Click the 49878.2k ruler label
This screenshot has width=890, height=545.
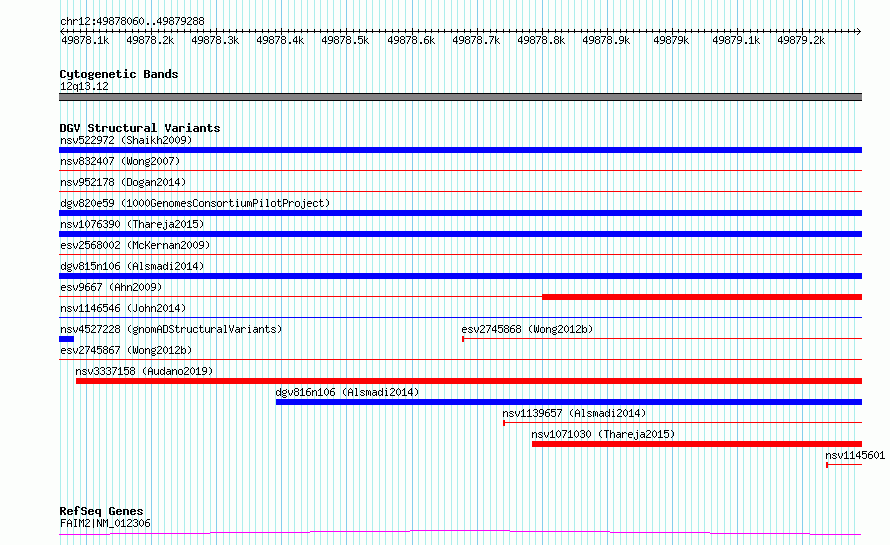point(150,40)
